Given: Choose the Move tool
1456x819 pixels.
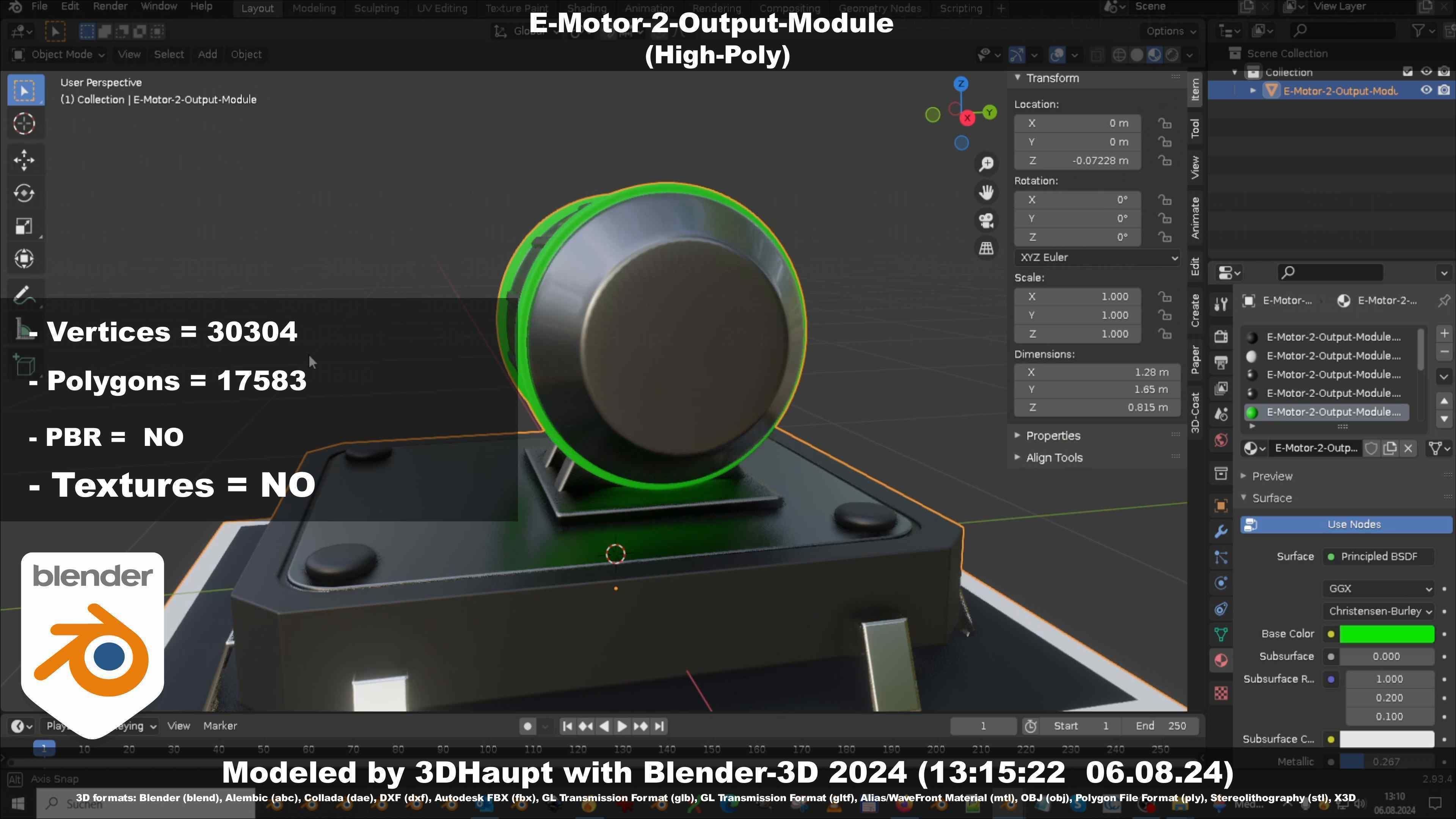Looking at the screenshot, I should pos(24,160).
